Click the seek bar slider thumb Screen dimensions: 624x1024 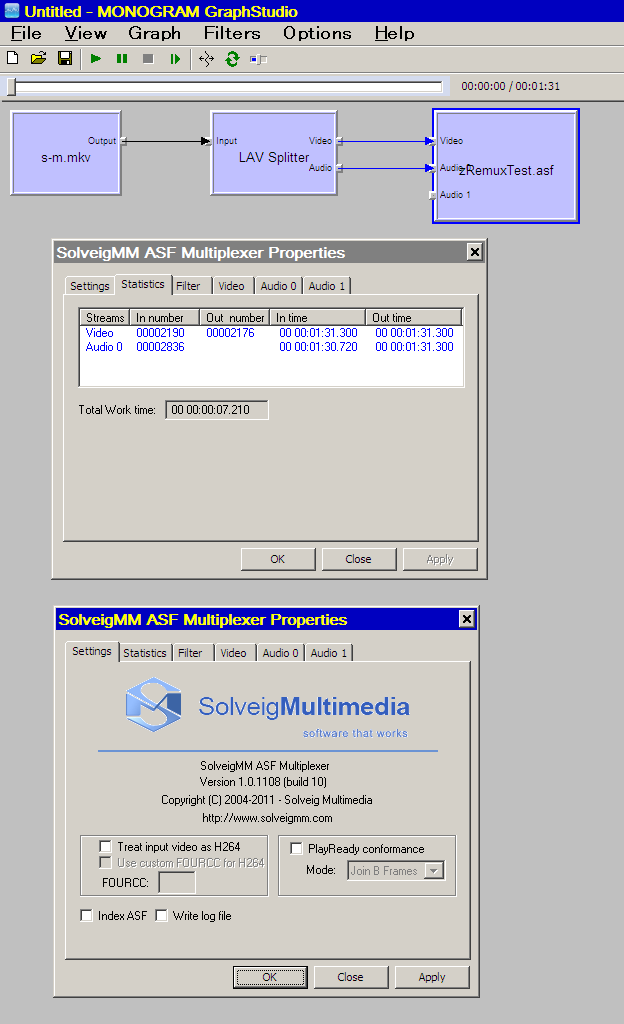[x=11, y=87]
